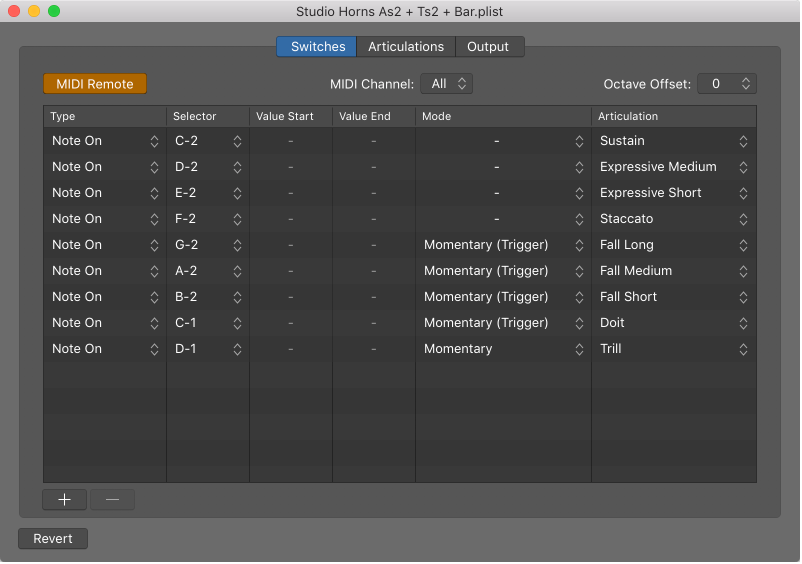Click the Value Start cell for G-2 row

click(290, 245)
